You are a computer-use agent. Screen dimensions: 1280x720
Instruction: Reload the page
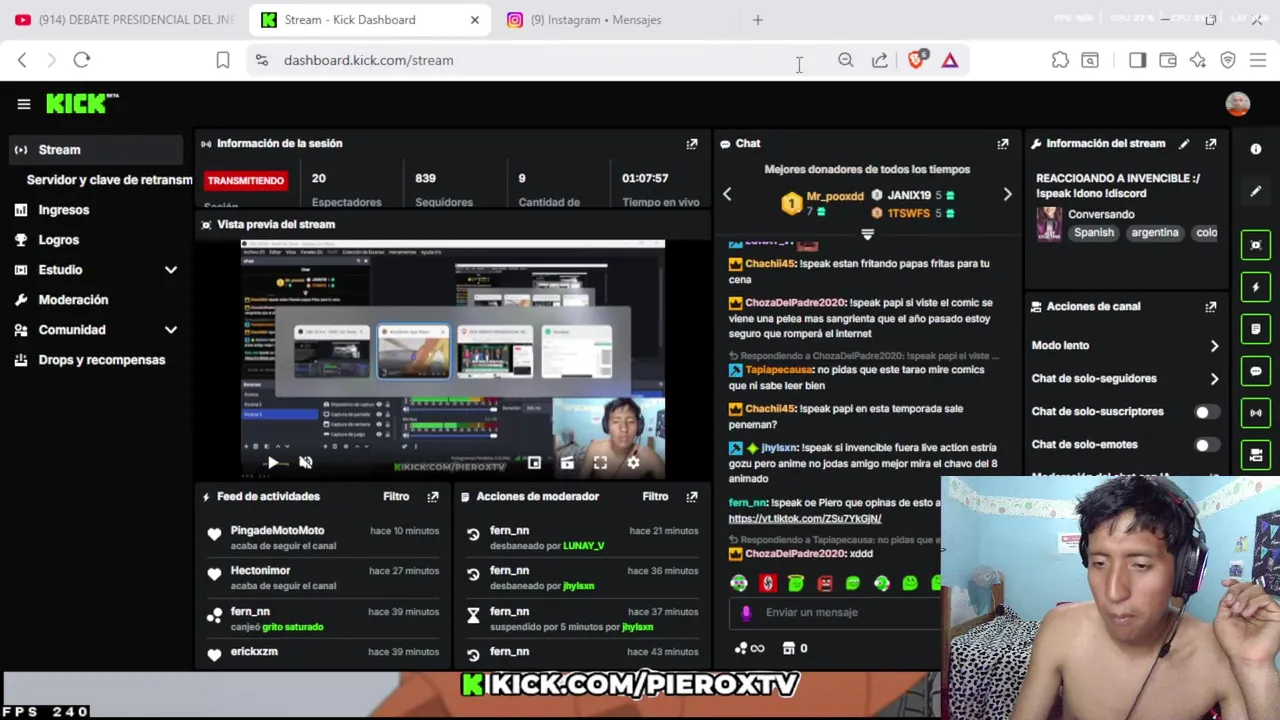click(x=82, y=60)
